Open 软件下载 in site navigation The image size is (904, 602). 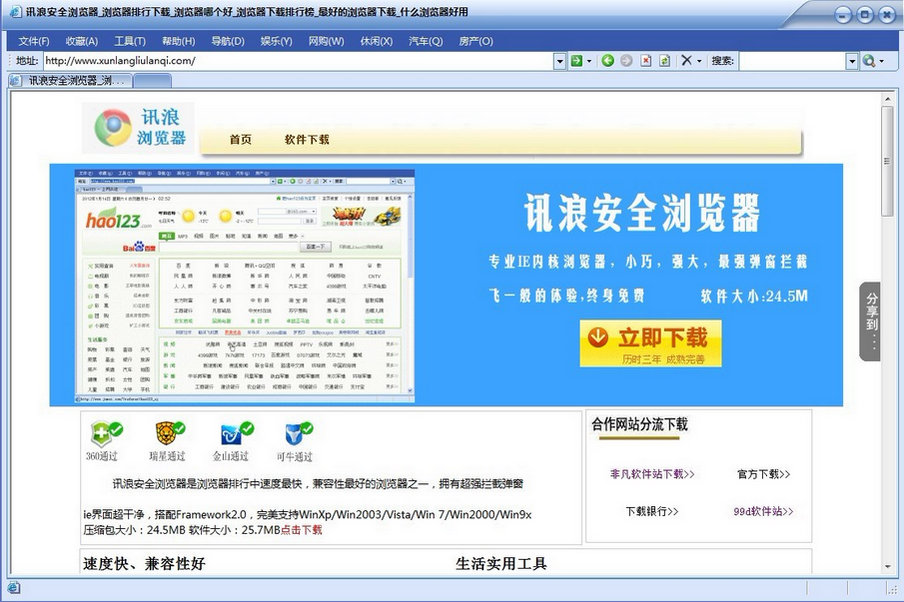307,139
